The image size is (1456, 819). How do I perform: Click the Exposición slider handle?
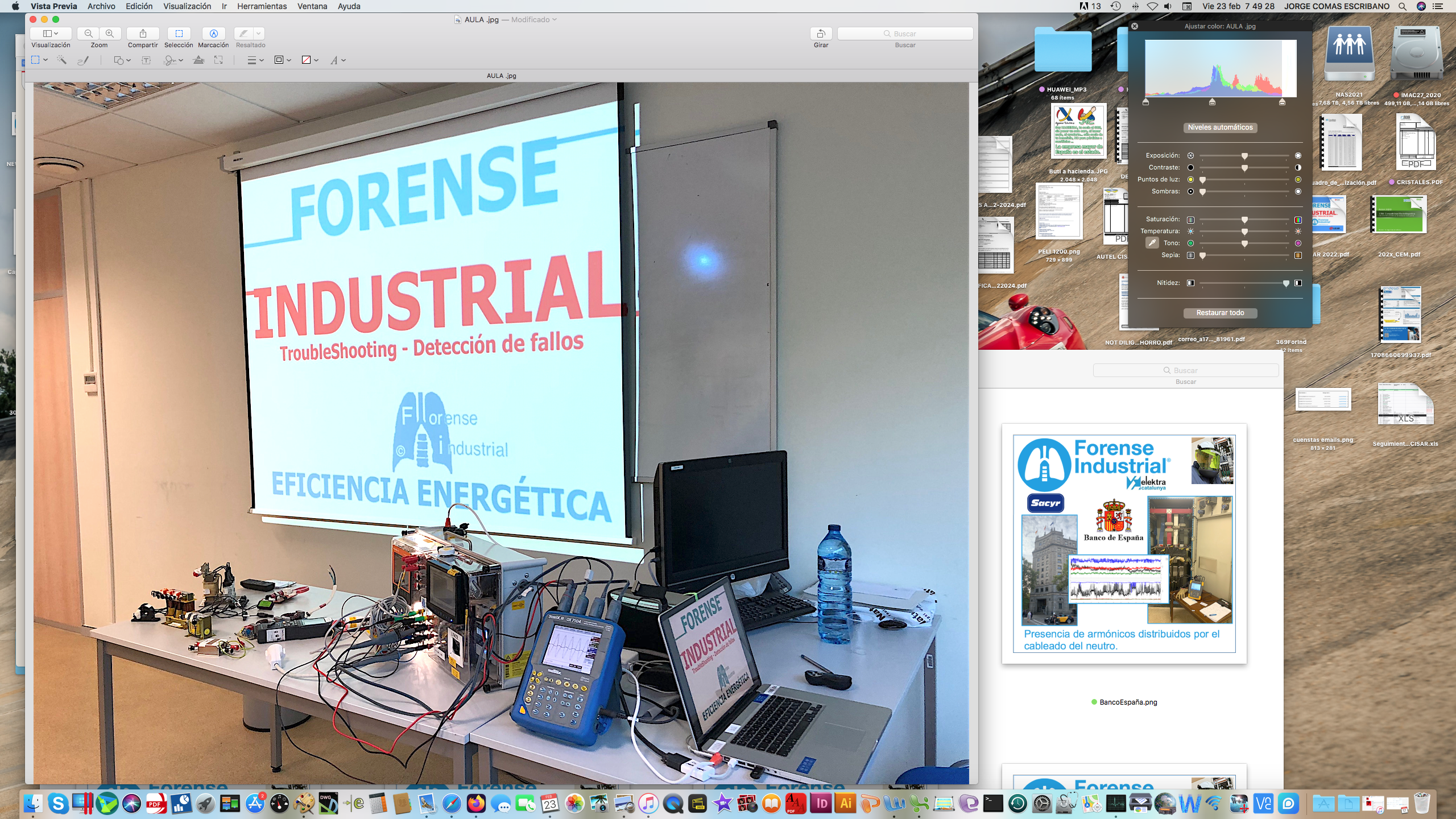(1244, 156)
